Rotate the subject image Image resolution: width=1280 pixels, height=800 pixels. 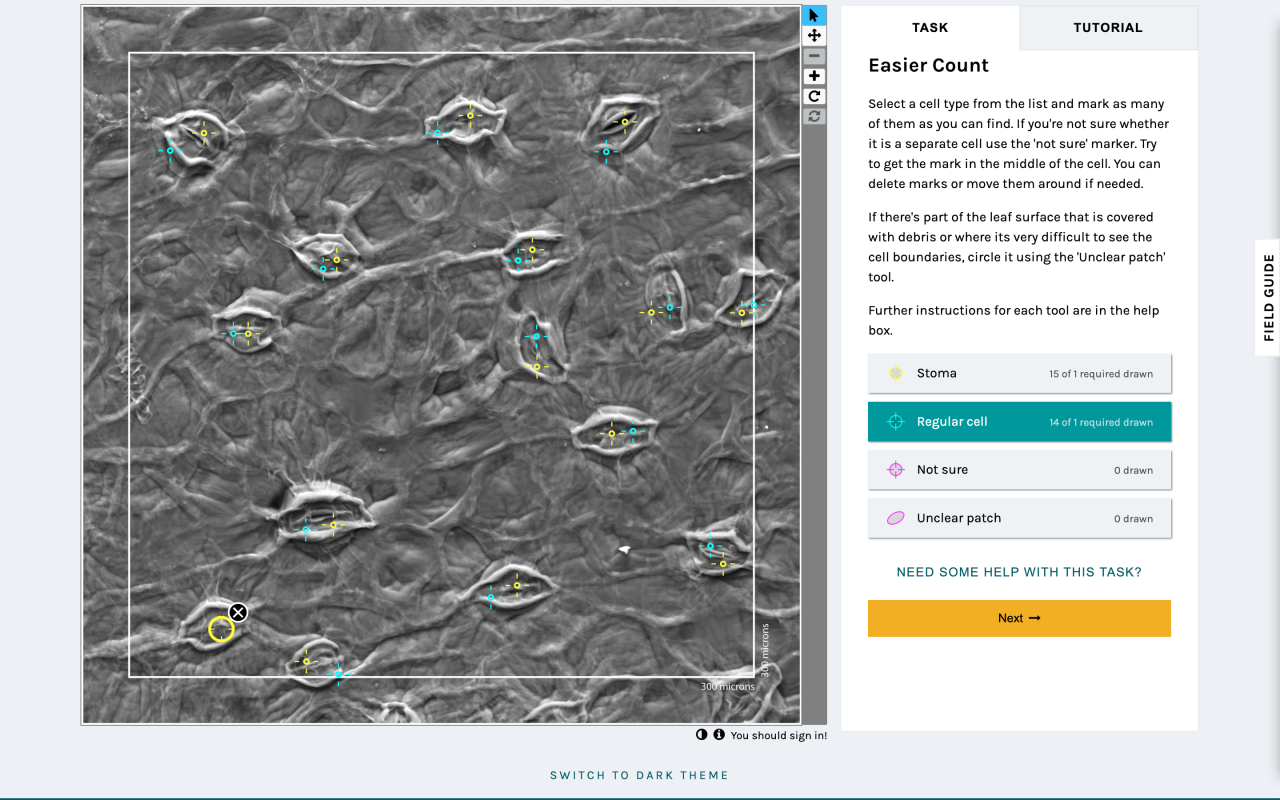click(814, 96)
